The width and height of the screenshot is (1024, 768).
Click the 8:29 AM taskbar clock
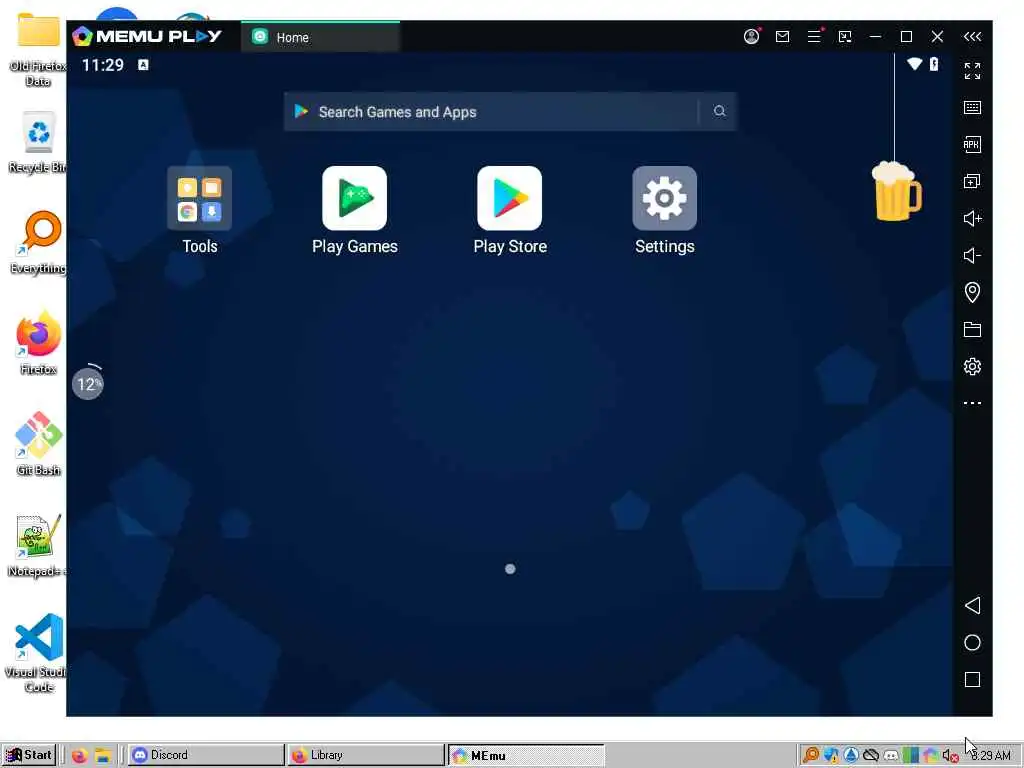(991, 756)
